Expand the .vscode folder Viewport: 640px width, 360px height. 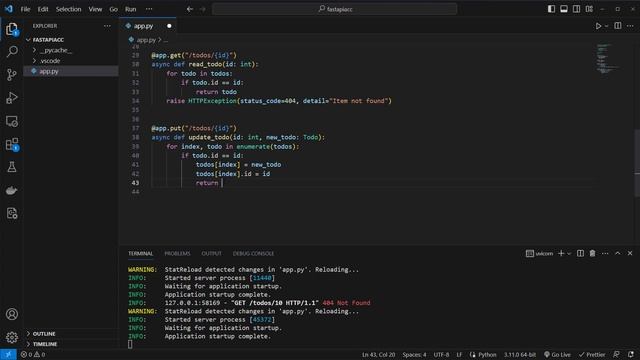coord(50,61)
